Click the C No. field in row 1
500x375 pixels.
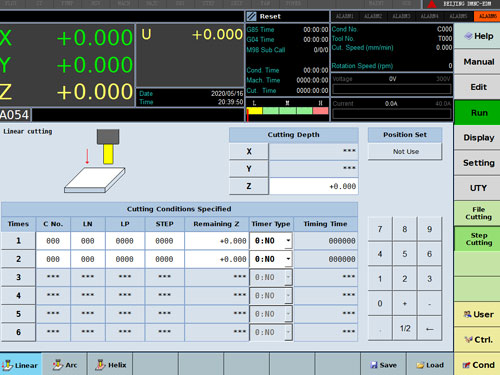pos(53,241)
